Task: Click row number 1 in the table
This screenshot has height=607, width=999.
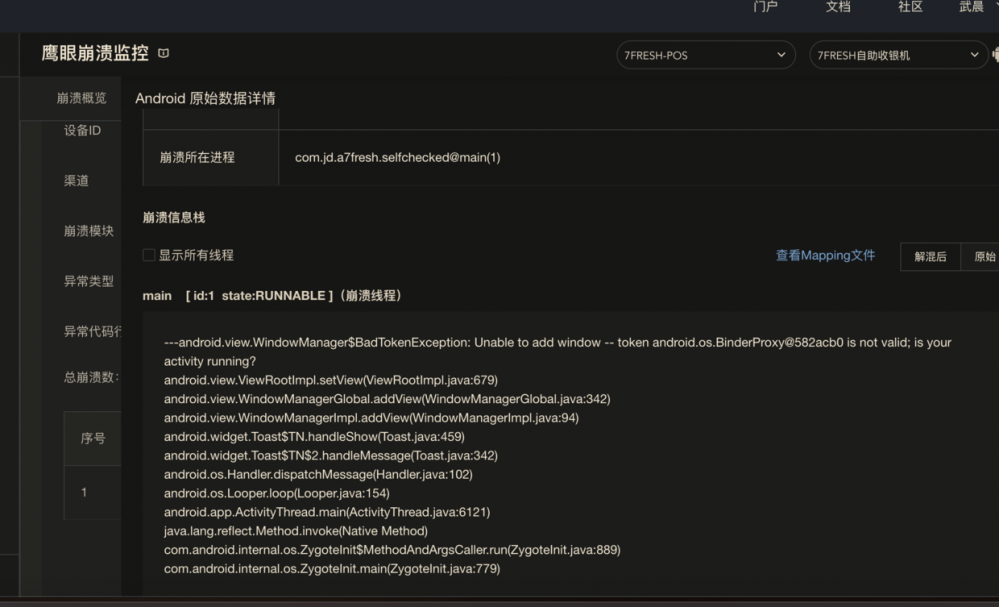Action: click(84, 492)
